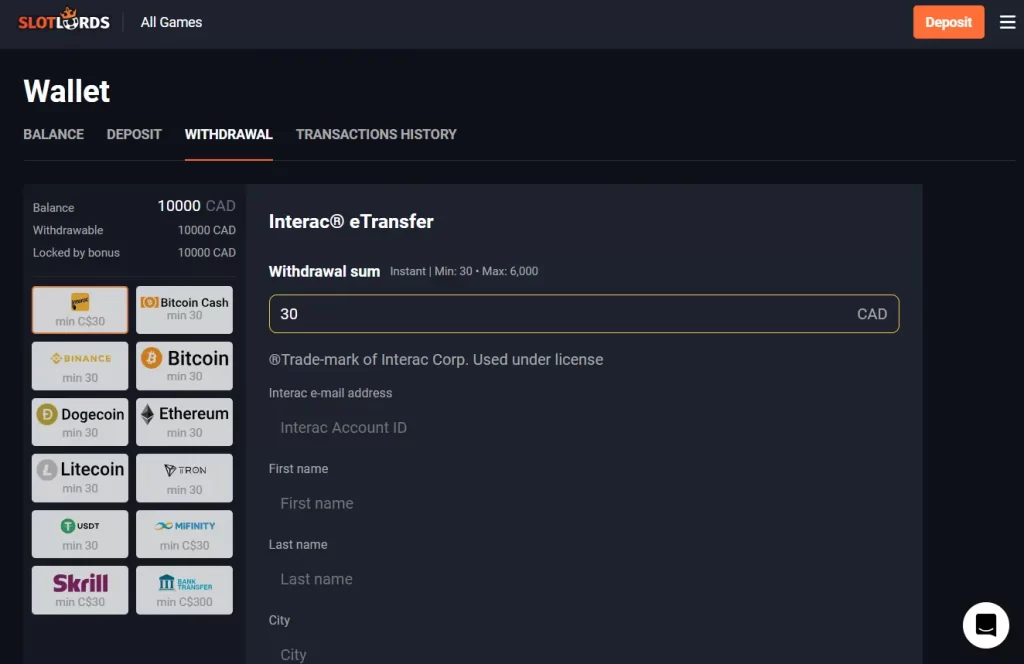Screen dimensions: 1024x664
Task: Select the Withdrawal tab
Action: 229,134
